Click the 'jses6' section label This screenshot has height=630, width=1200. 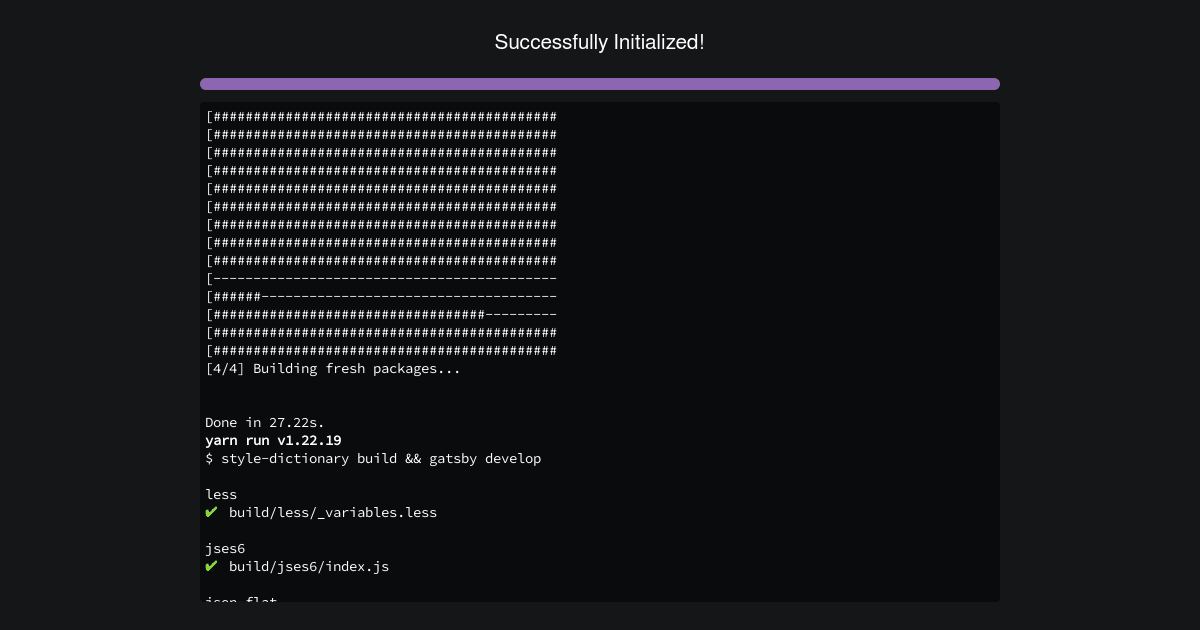click(225, 548)
